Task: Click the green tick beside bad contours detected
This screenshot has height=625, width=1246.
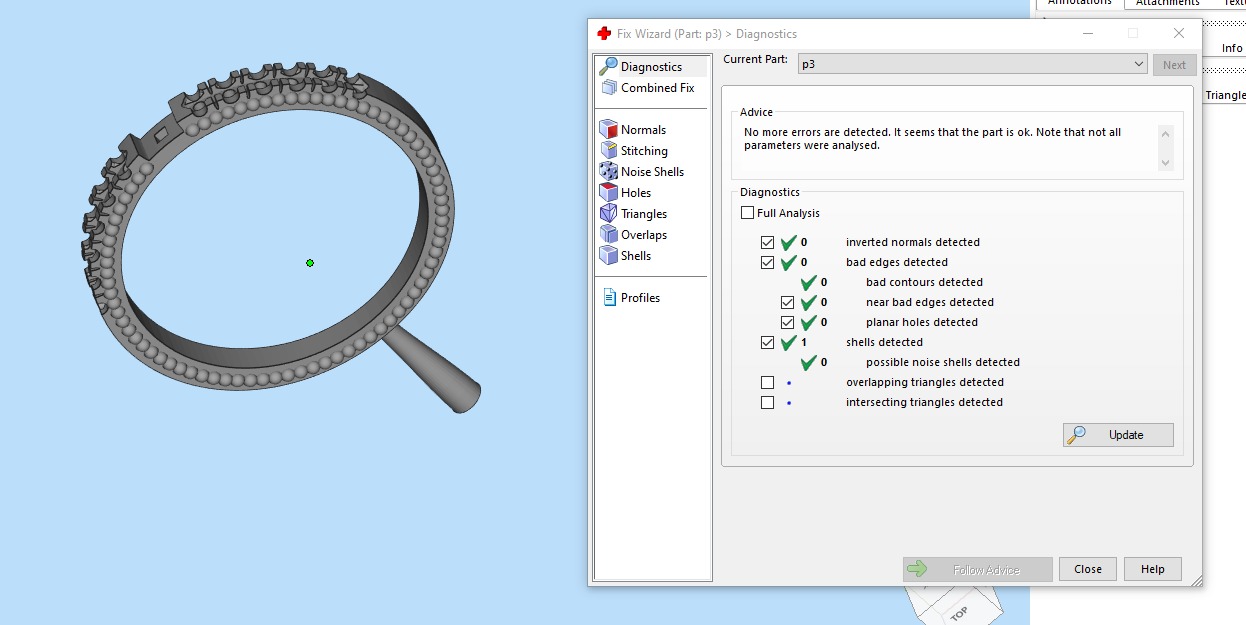Action: pyautogui.click(x=809, y=282)
